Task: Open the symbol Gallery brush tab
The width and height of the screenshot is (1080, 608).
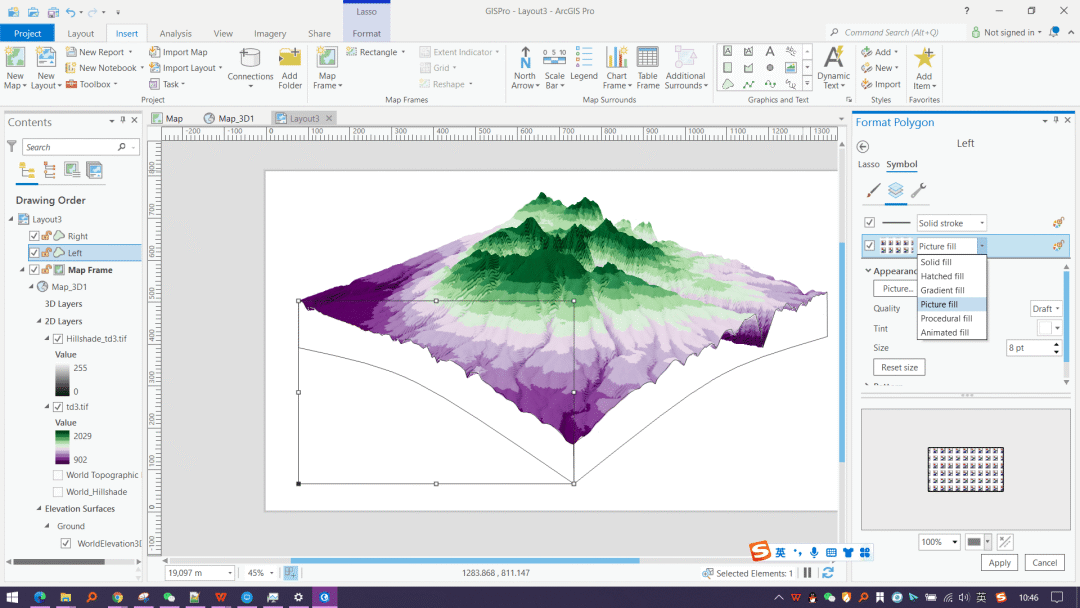Action: [873, 190]
